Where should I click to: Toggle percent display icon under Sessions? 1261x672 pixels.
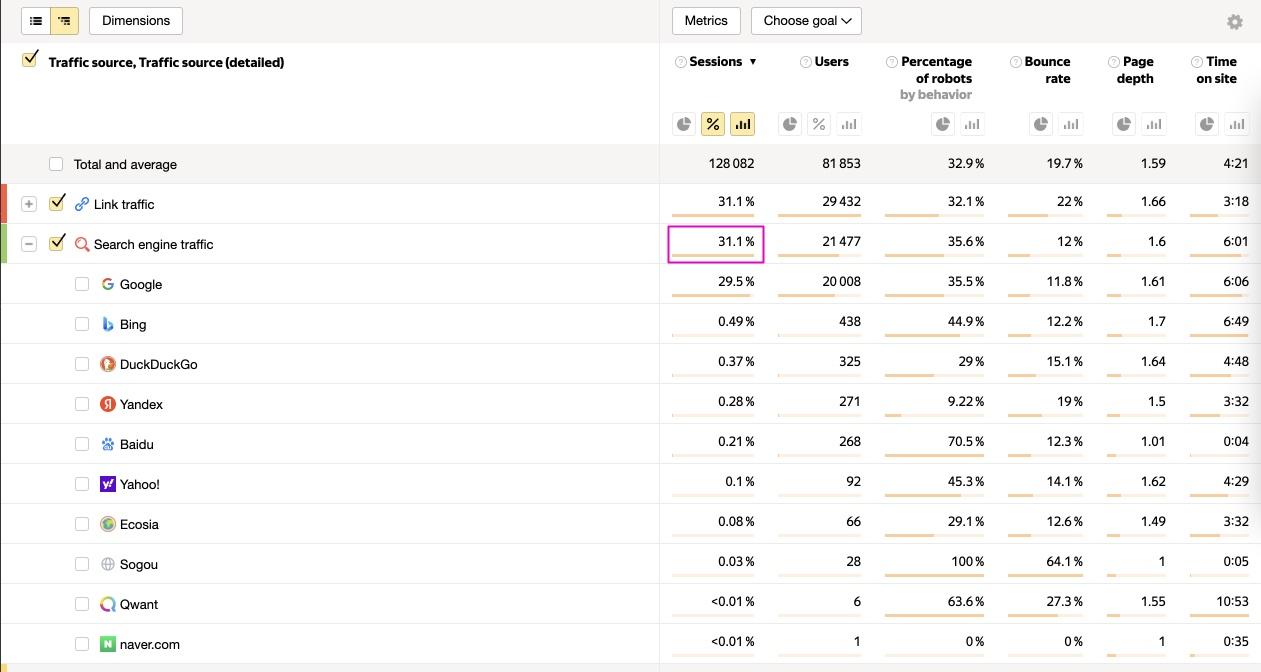pos(713,124)
